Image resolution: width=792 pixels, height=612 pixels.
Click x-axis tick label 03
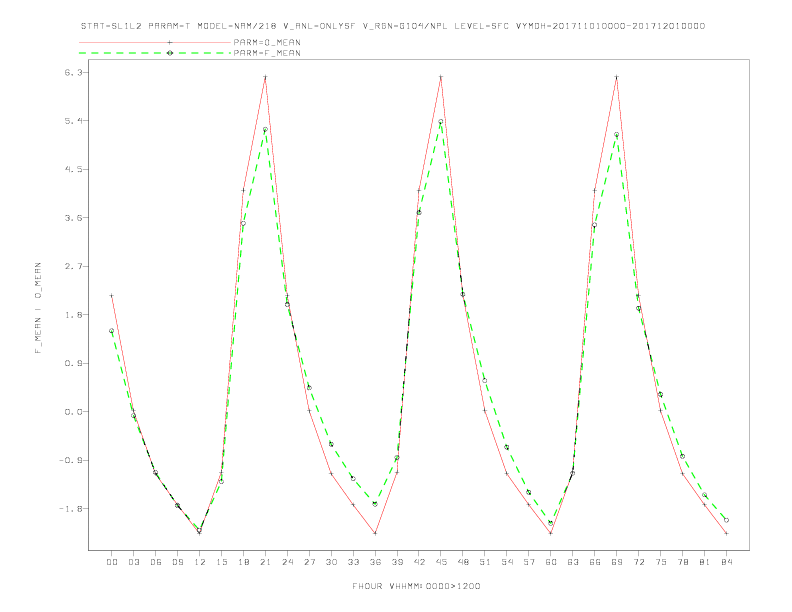pyautogui.click(x=133, y=562)
